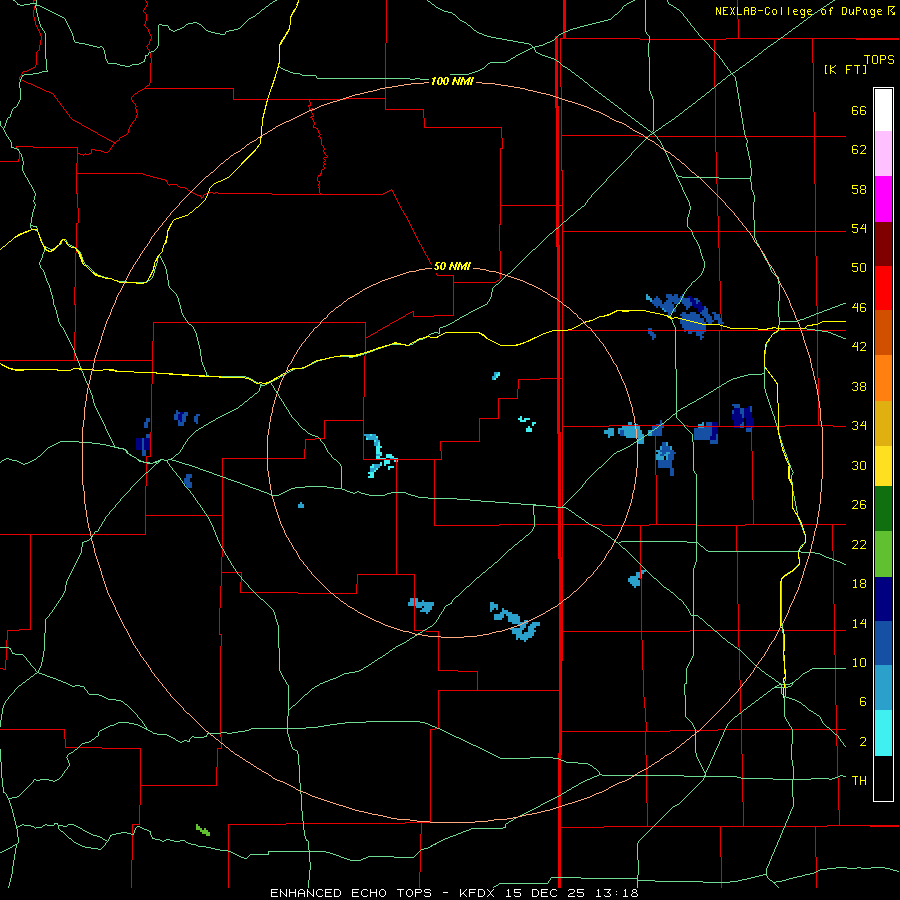Click the dark red legend swatch below 54
The height and width of the screenshot is (900, 900).
click(883, 244)
